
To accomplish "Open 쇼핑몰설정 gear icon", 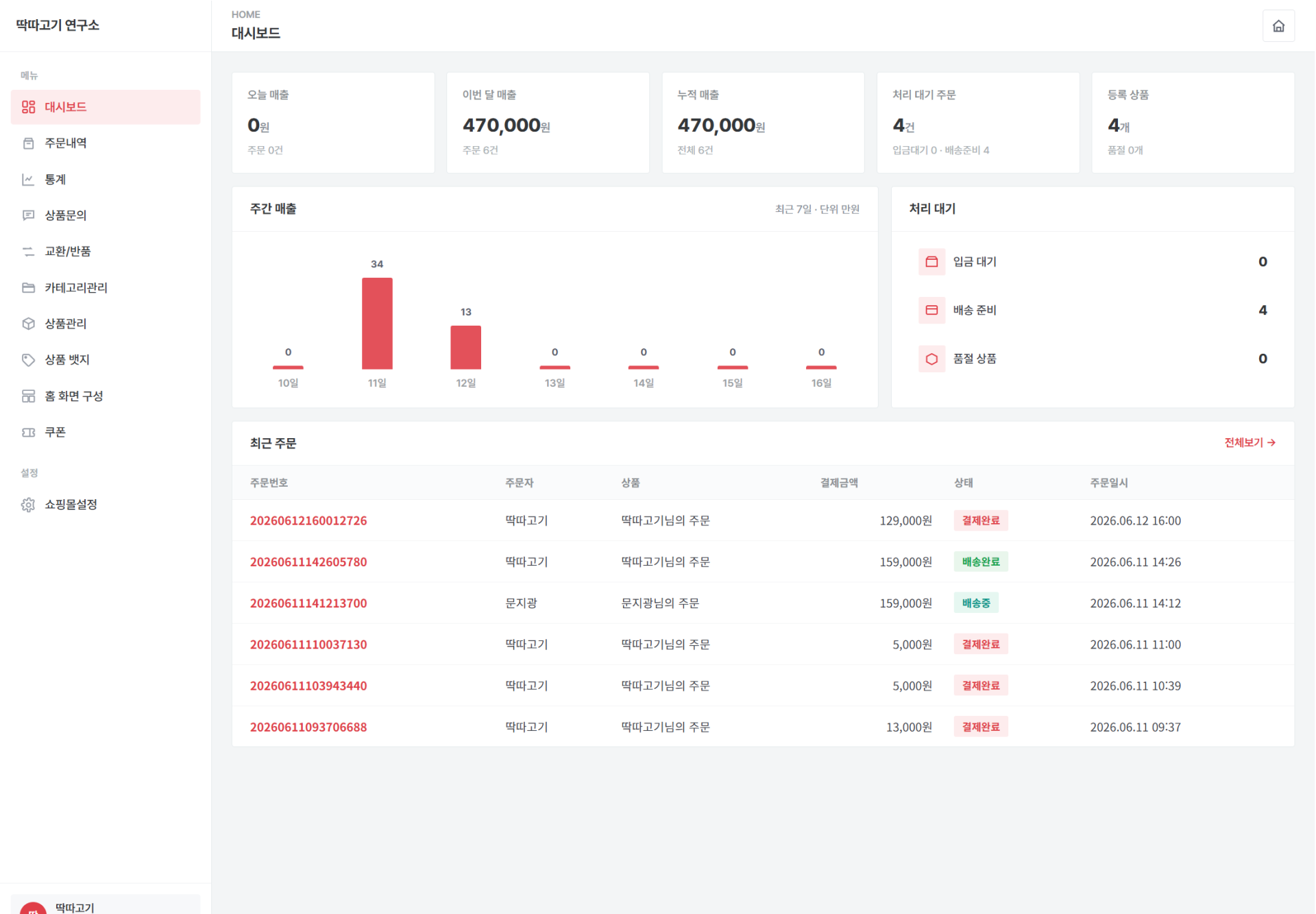I will click(x=28, y=505).
